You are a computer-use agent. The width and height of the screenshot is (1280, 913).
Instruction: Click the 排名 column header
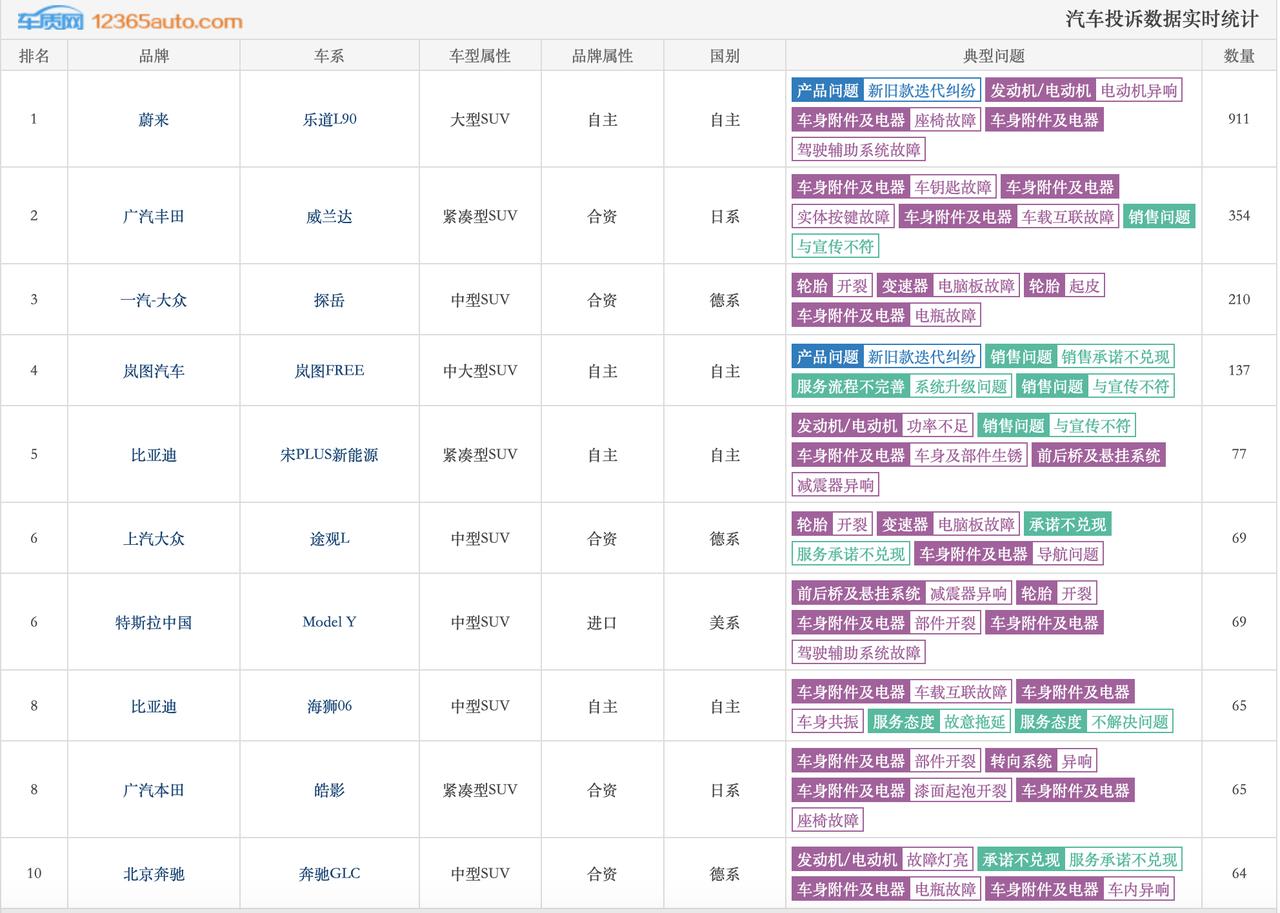34,56
